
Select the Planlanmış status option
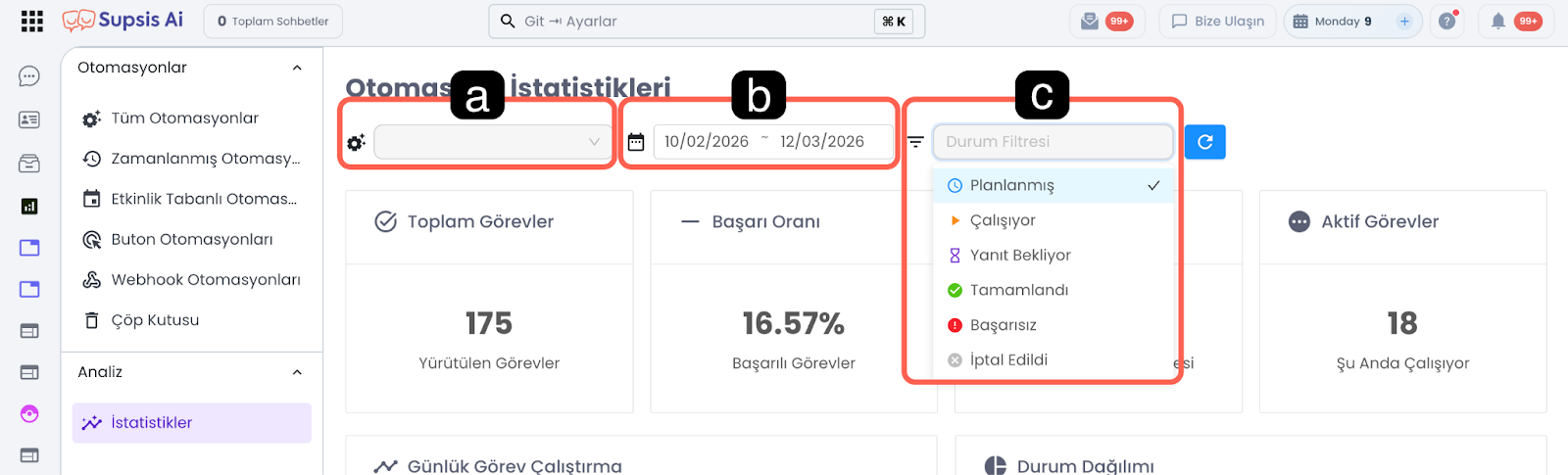[x=1012, y=185]
